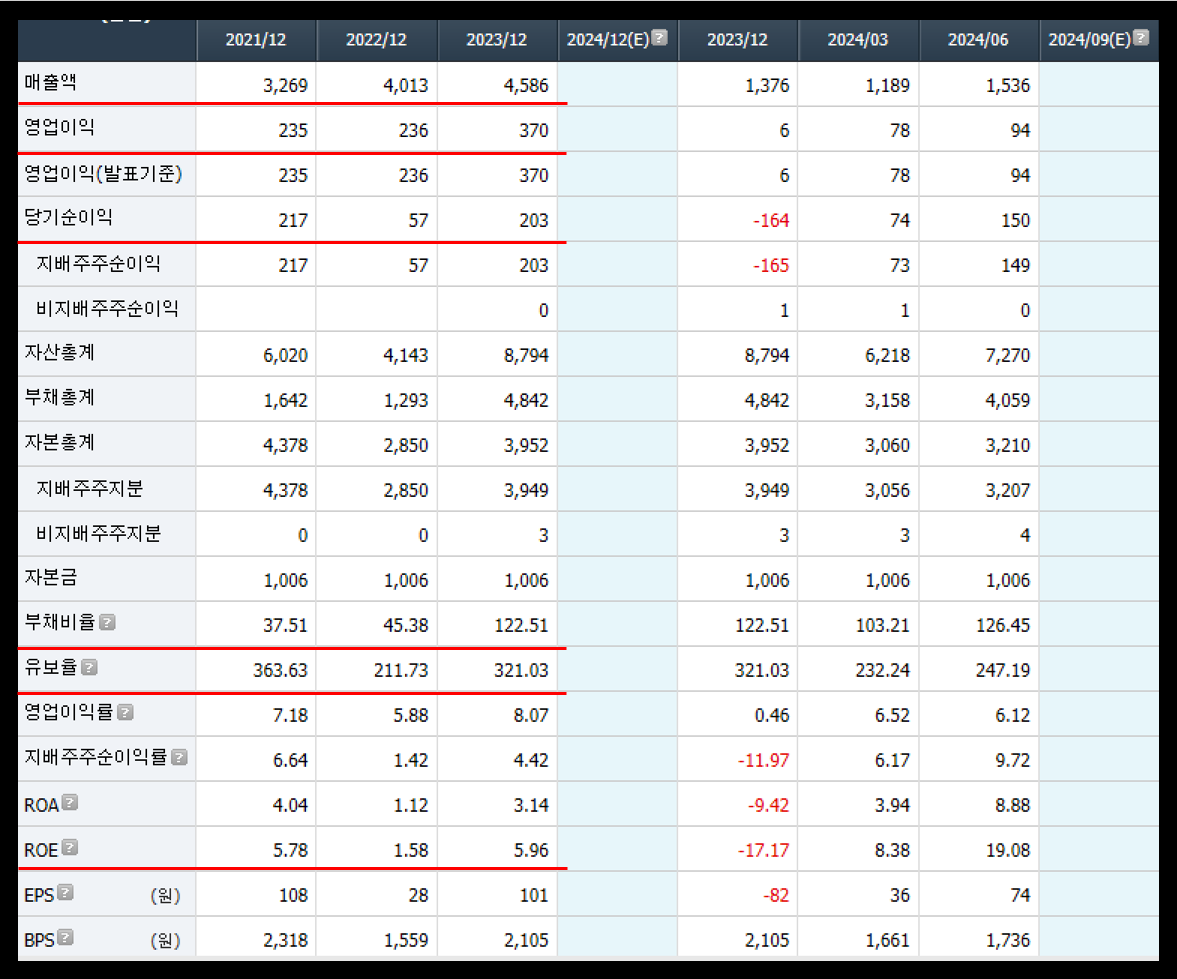This screenshot has width=1177, height=979.
Task: Click the 비지배주주지분 row label
Action: [x=98, y=535]
